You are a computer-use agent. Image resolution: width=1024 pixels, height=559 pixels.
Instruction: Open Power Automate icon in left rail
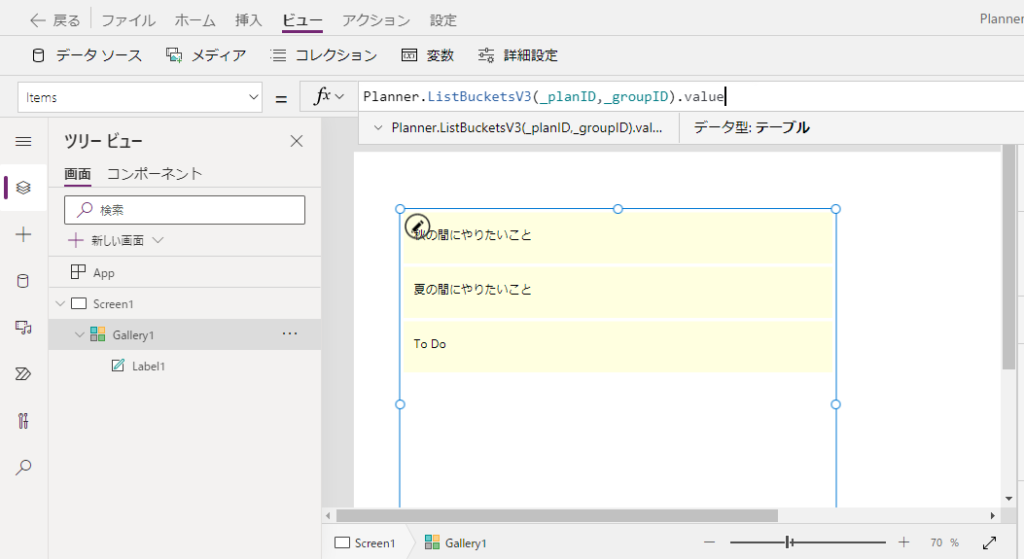tap(23, 374)
